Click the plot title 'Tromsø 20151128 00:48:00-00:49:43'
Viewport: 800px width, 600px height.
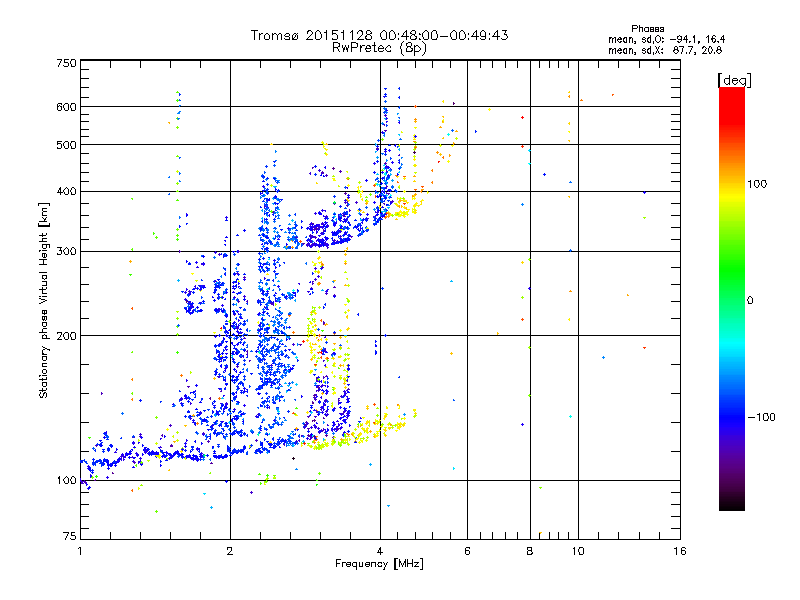point(379,35)
